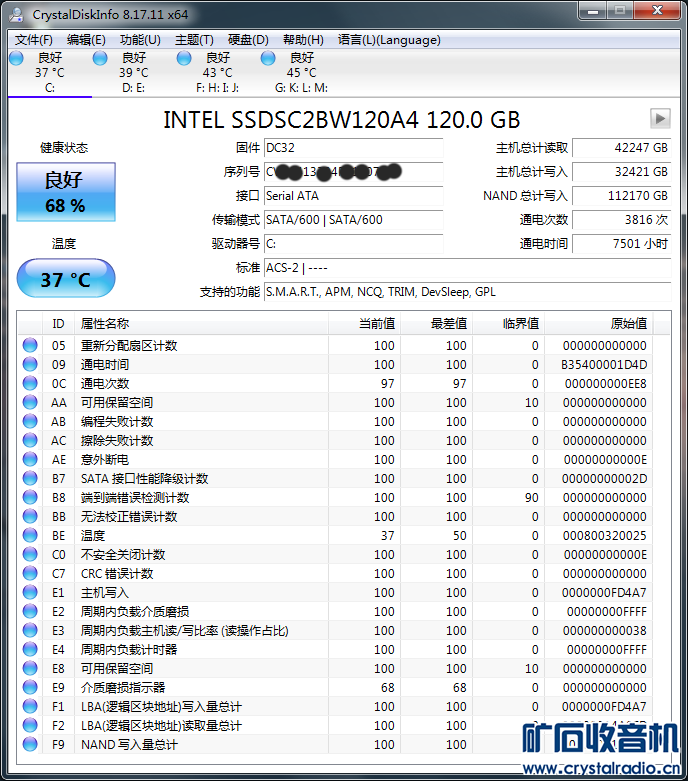The height and width of the screenshot is (781, 688).
Task: Click the NAND 总计写入 value 112170 GB
Action: coord(622,196)
